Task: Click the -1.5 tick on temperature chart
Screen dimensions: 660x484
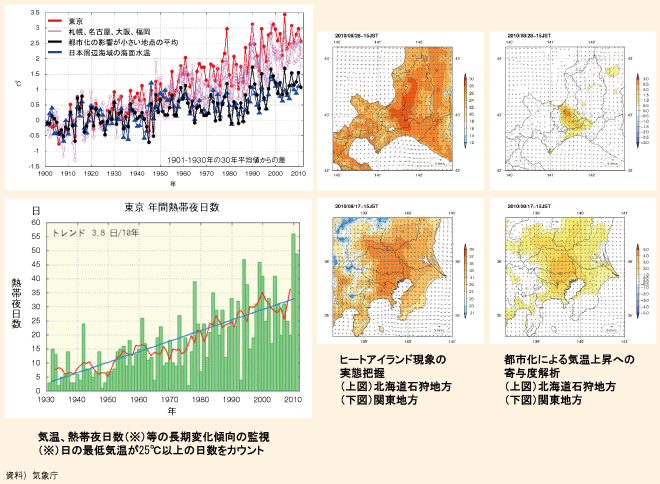Action: point(35,167)
